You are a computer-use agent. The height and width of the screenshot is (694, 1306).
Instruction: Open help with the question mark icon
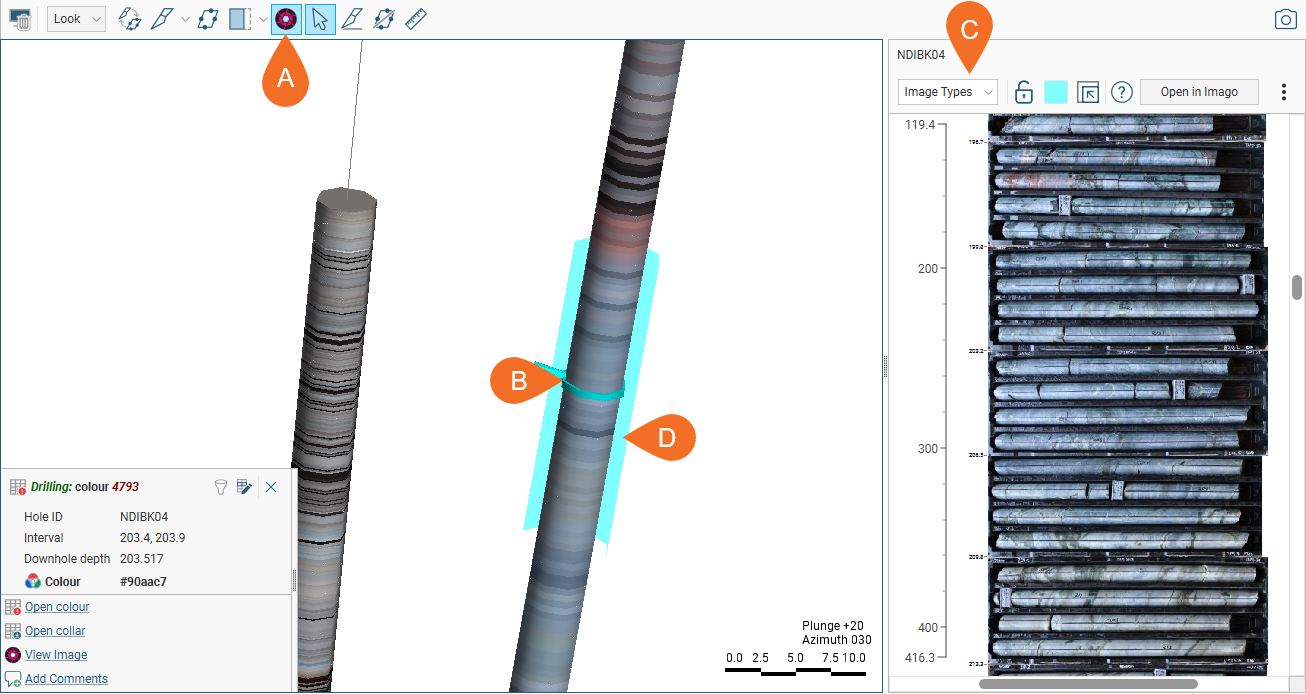click(x=1122, y=92)
